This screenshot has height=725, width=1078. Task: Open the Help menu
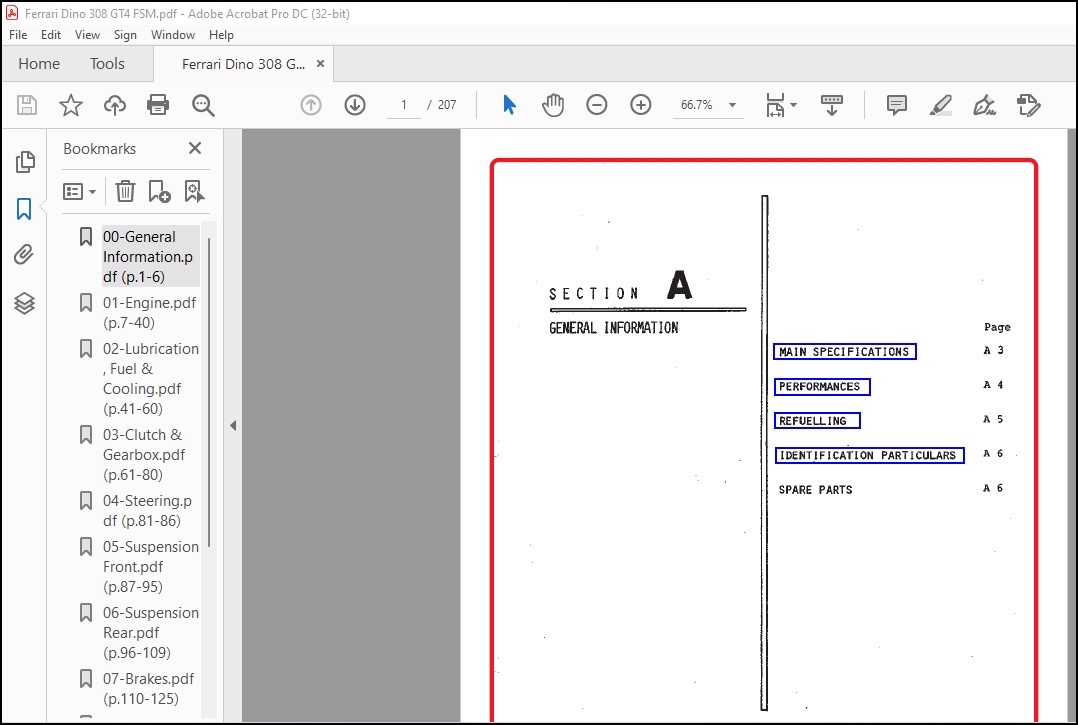coord(221,34)
